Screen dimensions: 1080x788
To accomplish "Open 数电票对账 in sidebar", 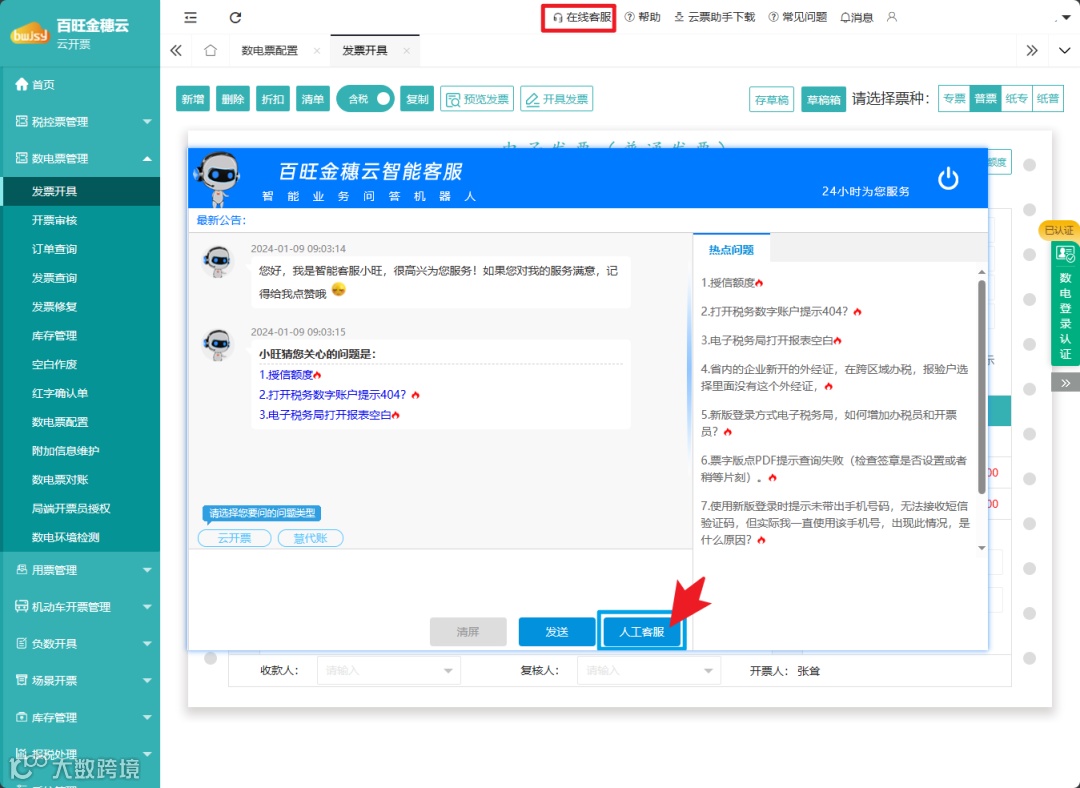I will pyautogui.click(x=80, y=480).
